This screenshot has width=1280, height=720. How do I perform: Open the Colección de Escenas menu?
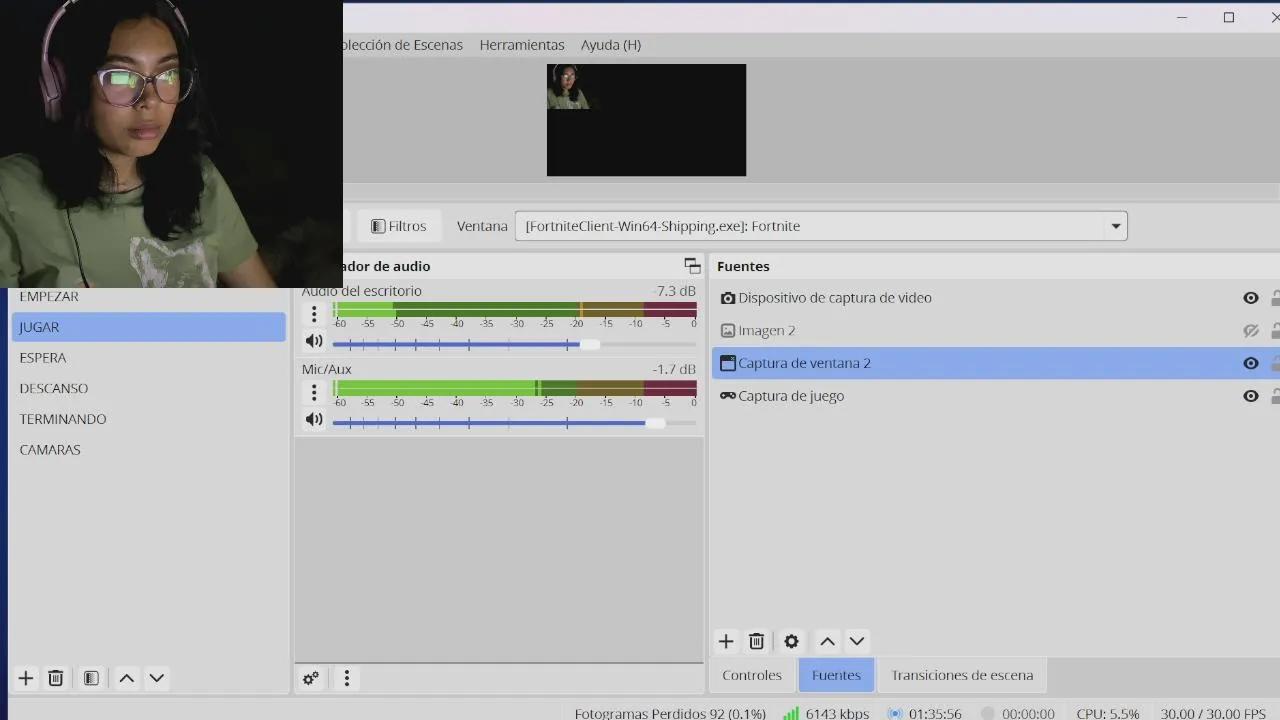[x=403, y=45]
